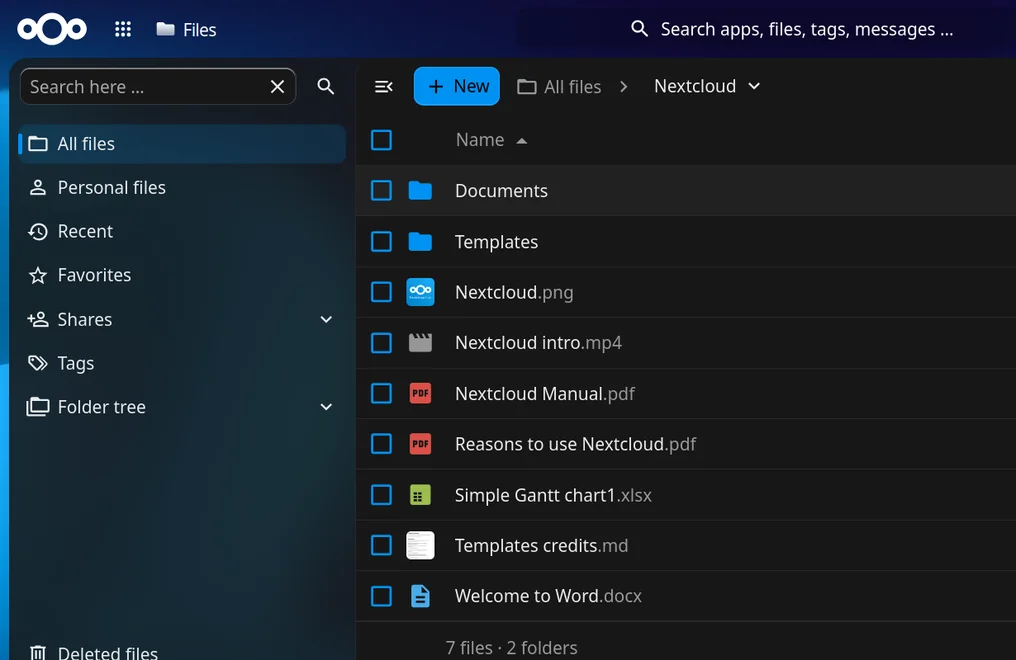Check the Templates folder checkbox
Image resolution: width=1016 pixels, height=660 pixels.
382,242
